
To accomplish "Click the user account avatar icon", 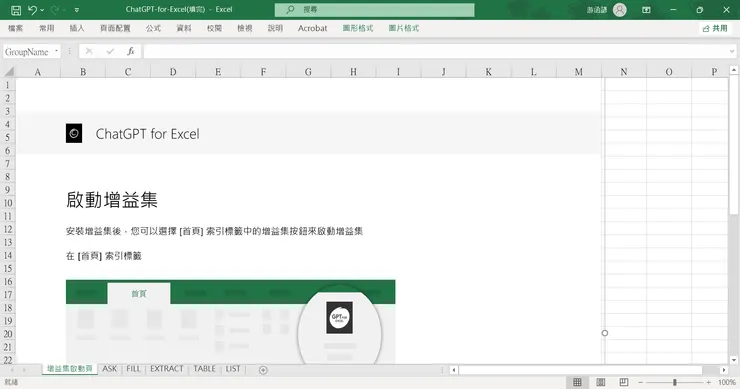I will point(620,9).
